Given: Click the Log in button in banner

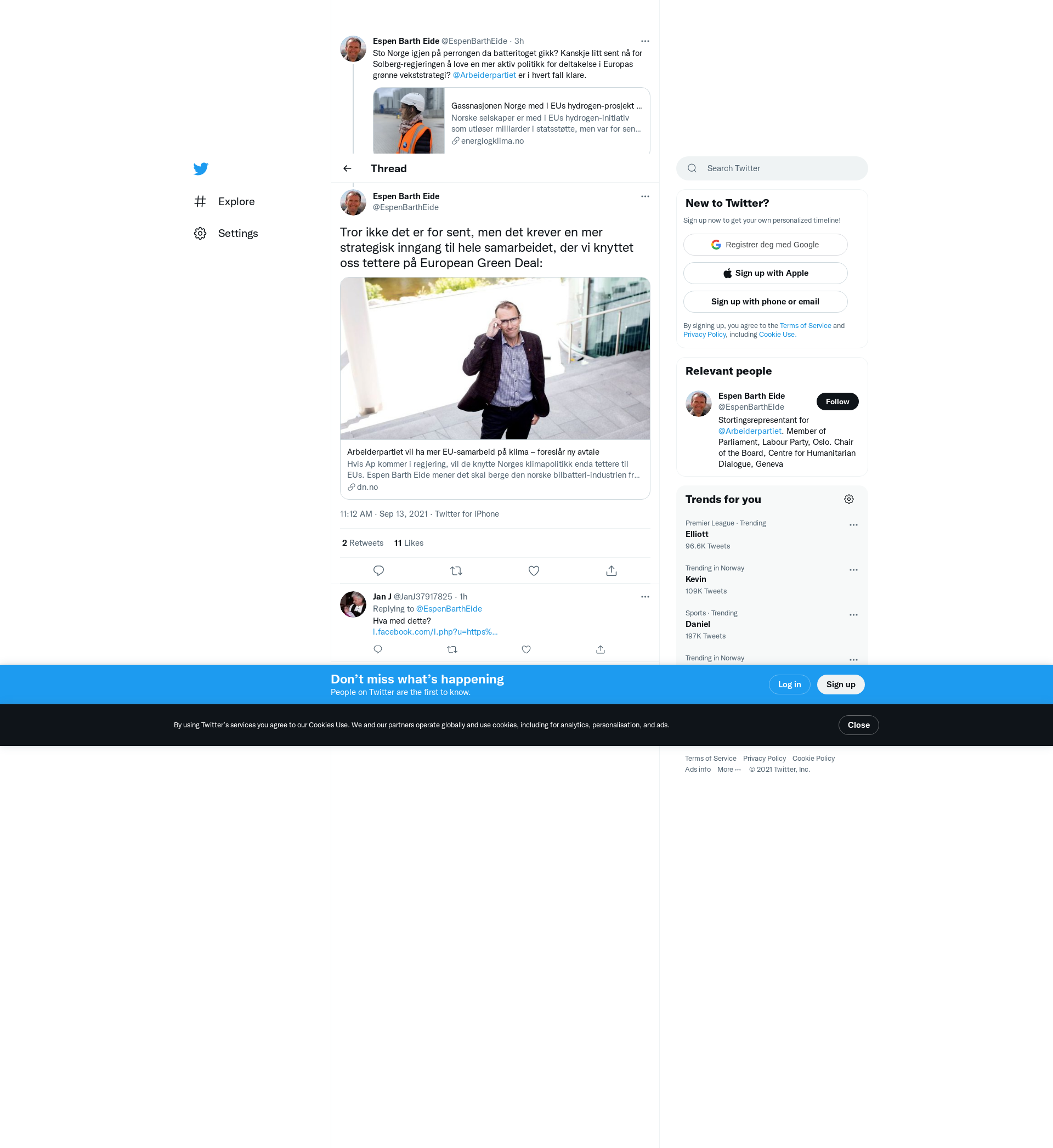Looking at the screenshot, I should pos(789,684).
